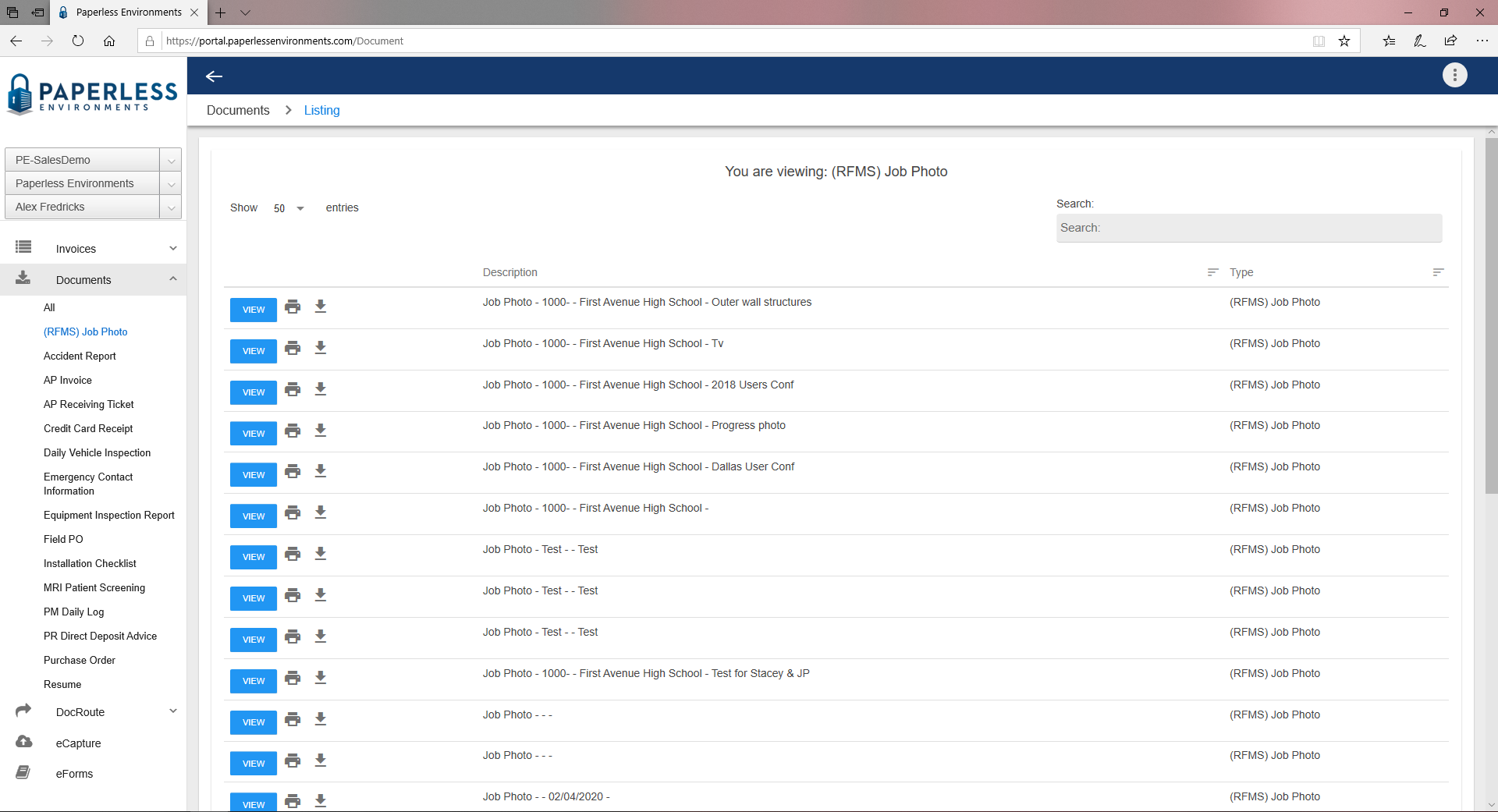
Task: Download the Job Photo 02/04/2020 document
Action: pos(321,801)
